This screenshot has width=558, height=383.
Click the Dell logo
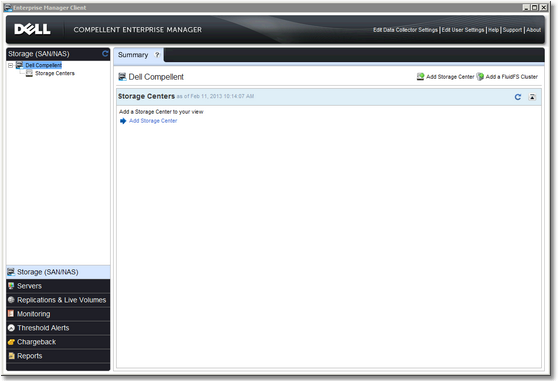[x=32, y=29]
